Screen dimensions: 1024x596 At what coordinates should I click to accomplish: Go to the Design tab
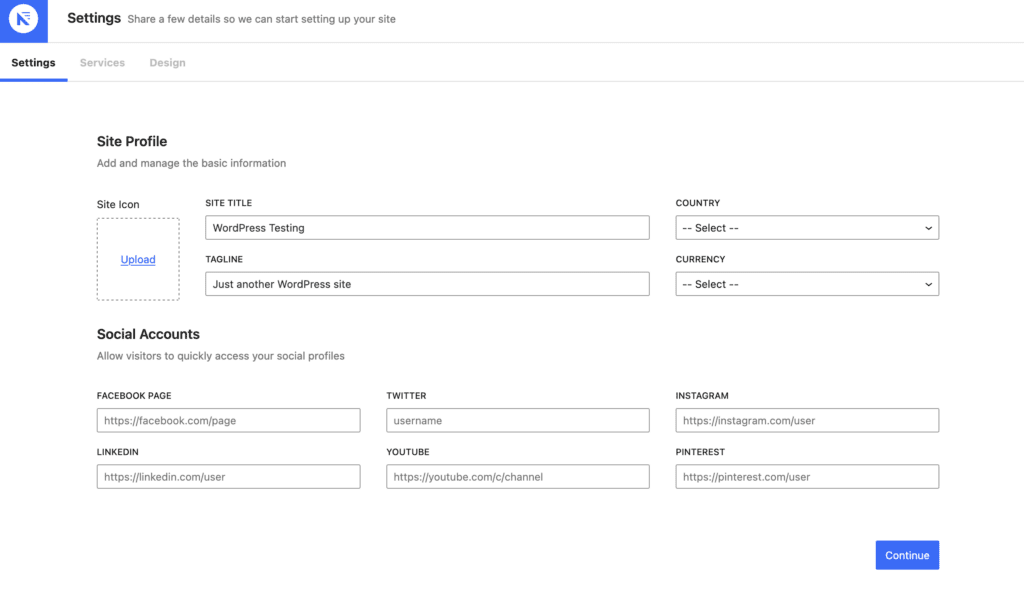167,63
